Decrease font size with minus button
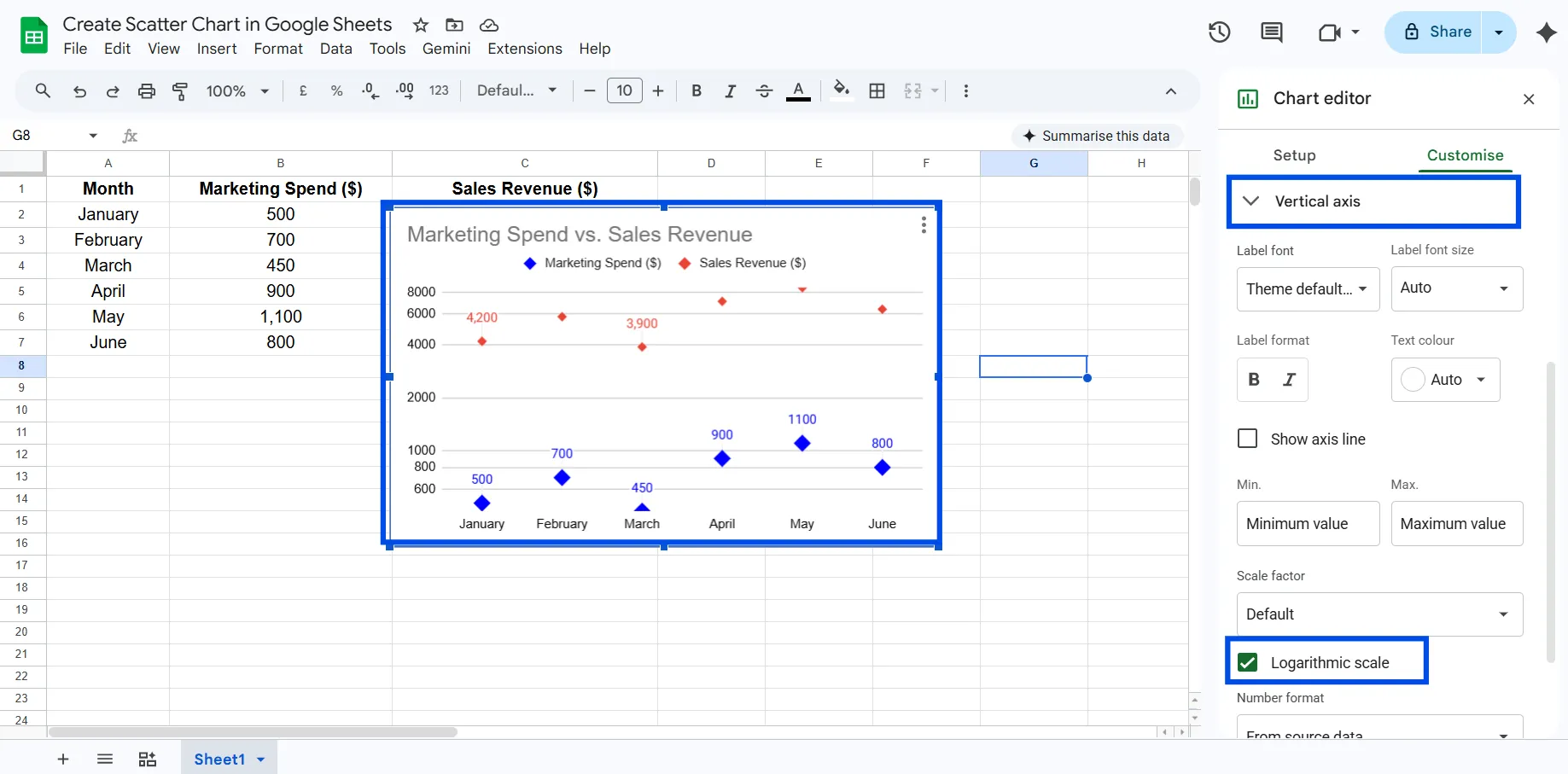1568x774 pixels. [x=590, y=90]
